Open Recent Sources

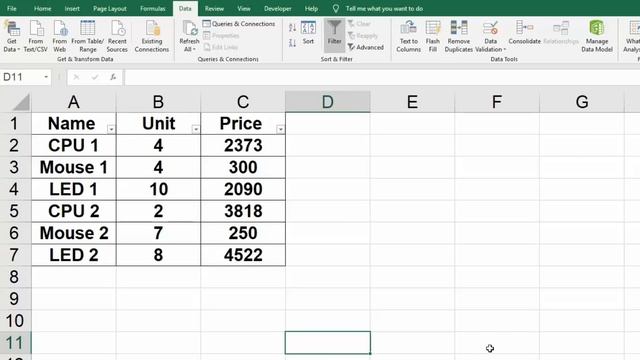click(x=117, y=37)
